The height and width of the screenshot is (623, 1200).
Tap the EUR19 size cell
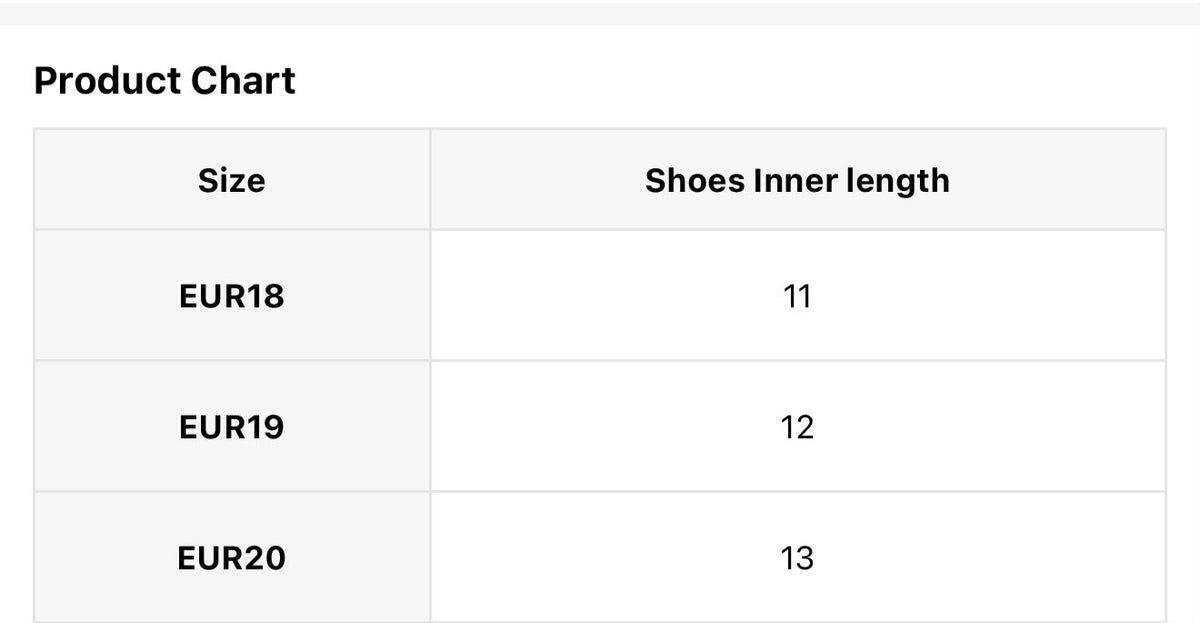tap(232, 427)
